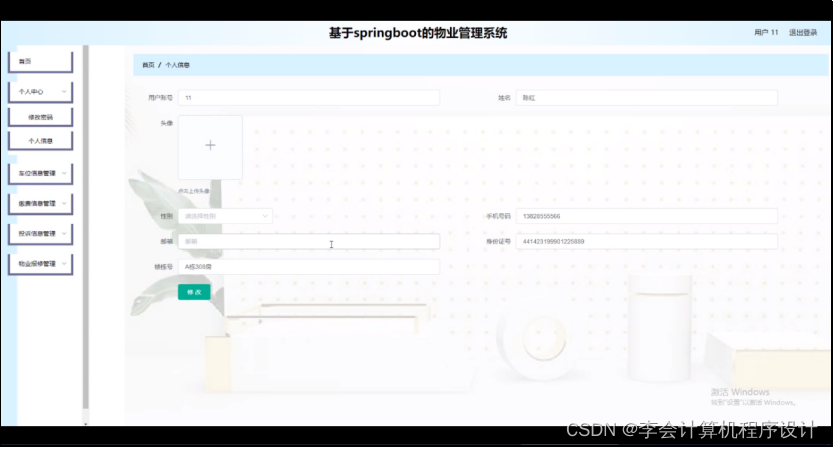Screen dimensions: 834x449
Task: Click the 楼栋号 building number field
Action: point(309,267)
